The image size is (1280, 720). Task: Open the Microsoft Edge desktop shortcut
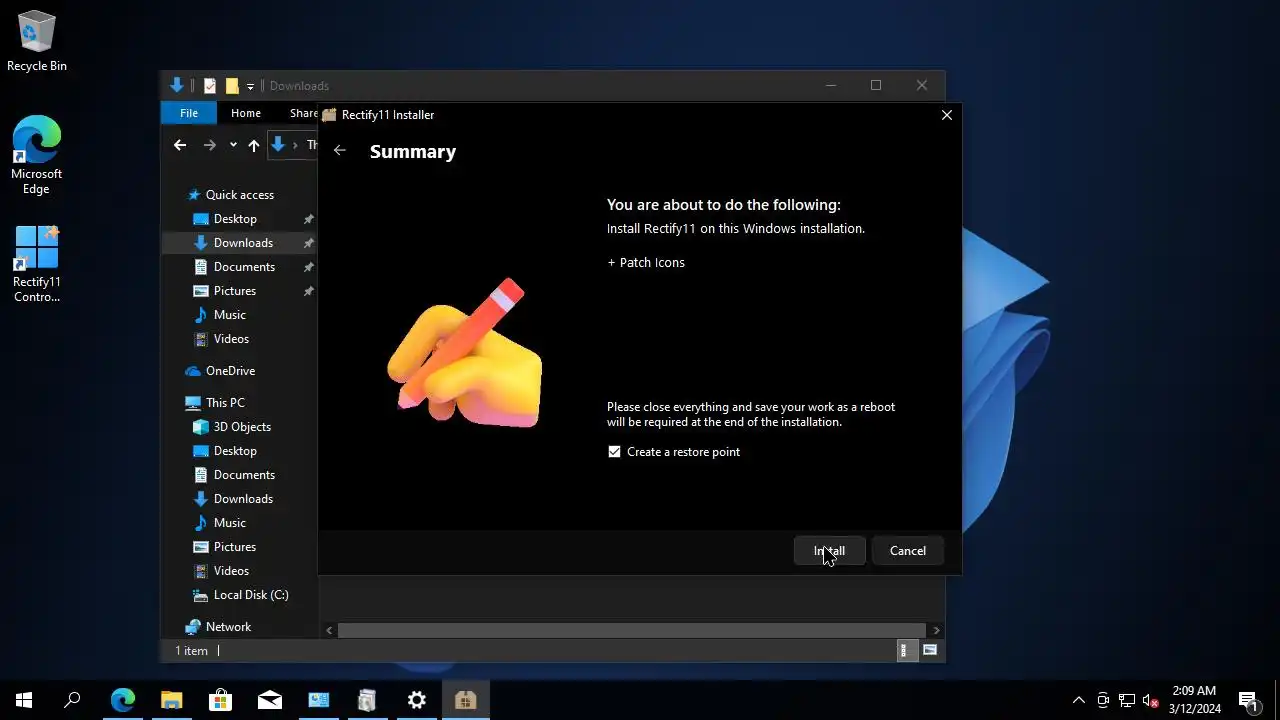coord(36,155)
